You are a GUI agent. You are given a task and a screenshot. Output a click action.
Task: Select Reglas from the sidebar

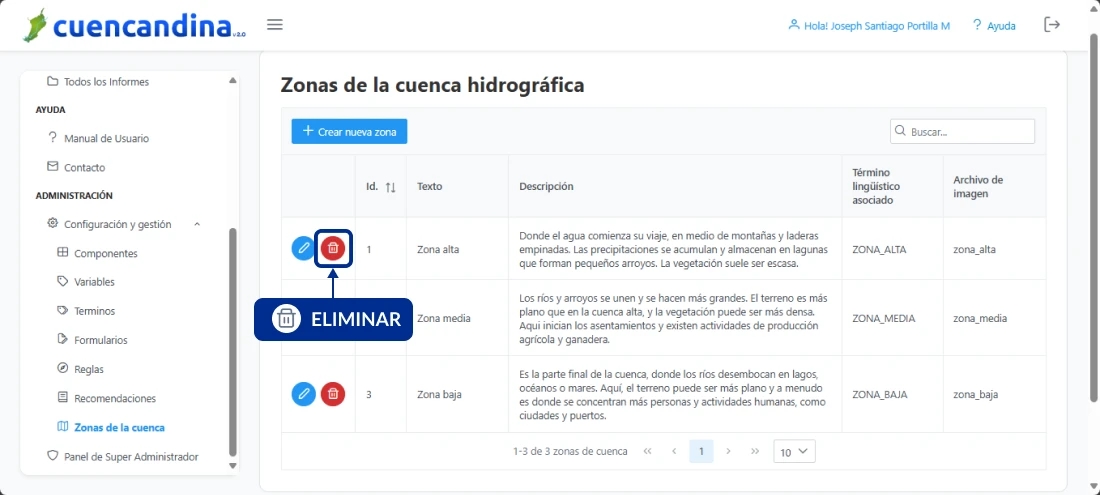point(88,369)
